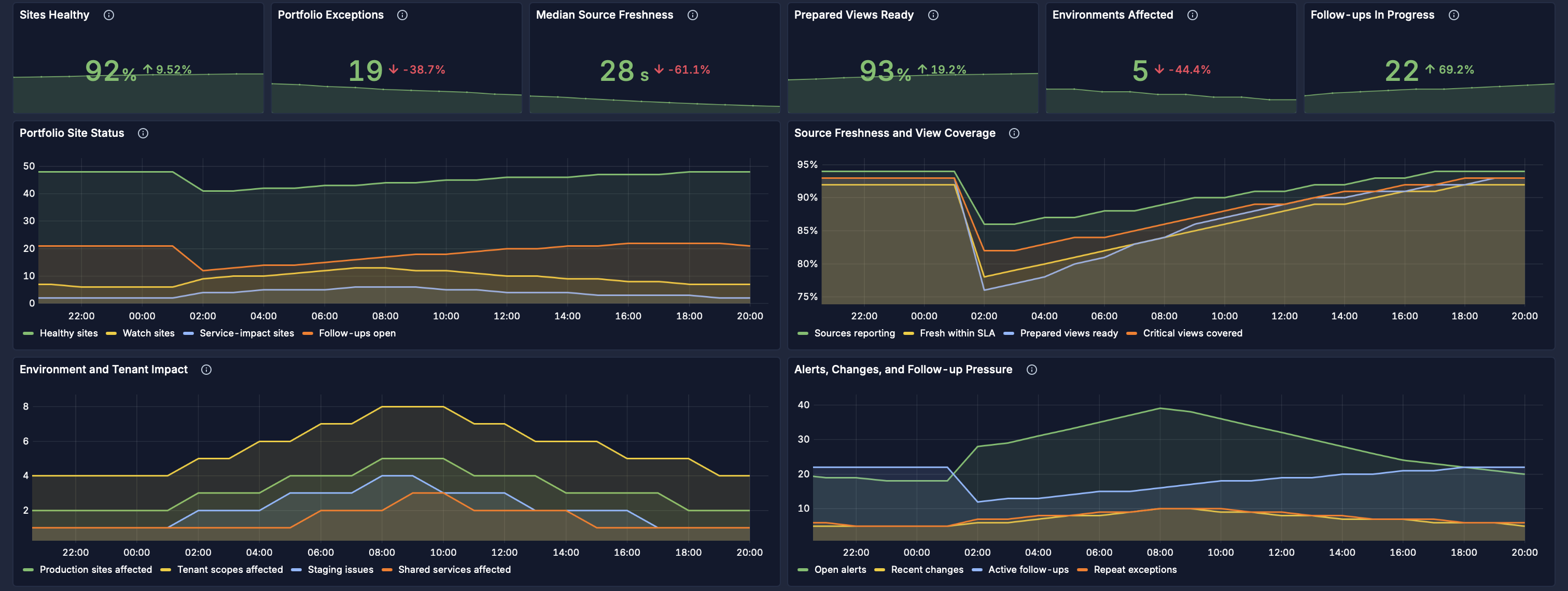
Task: Show info for Source Freshness and View Coverage
Action: point(1014,133)
